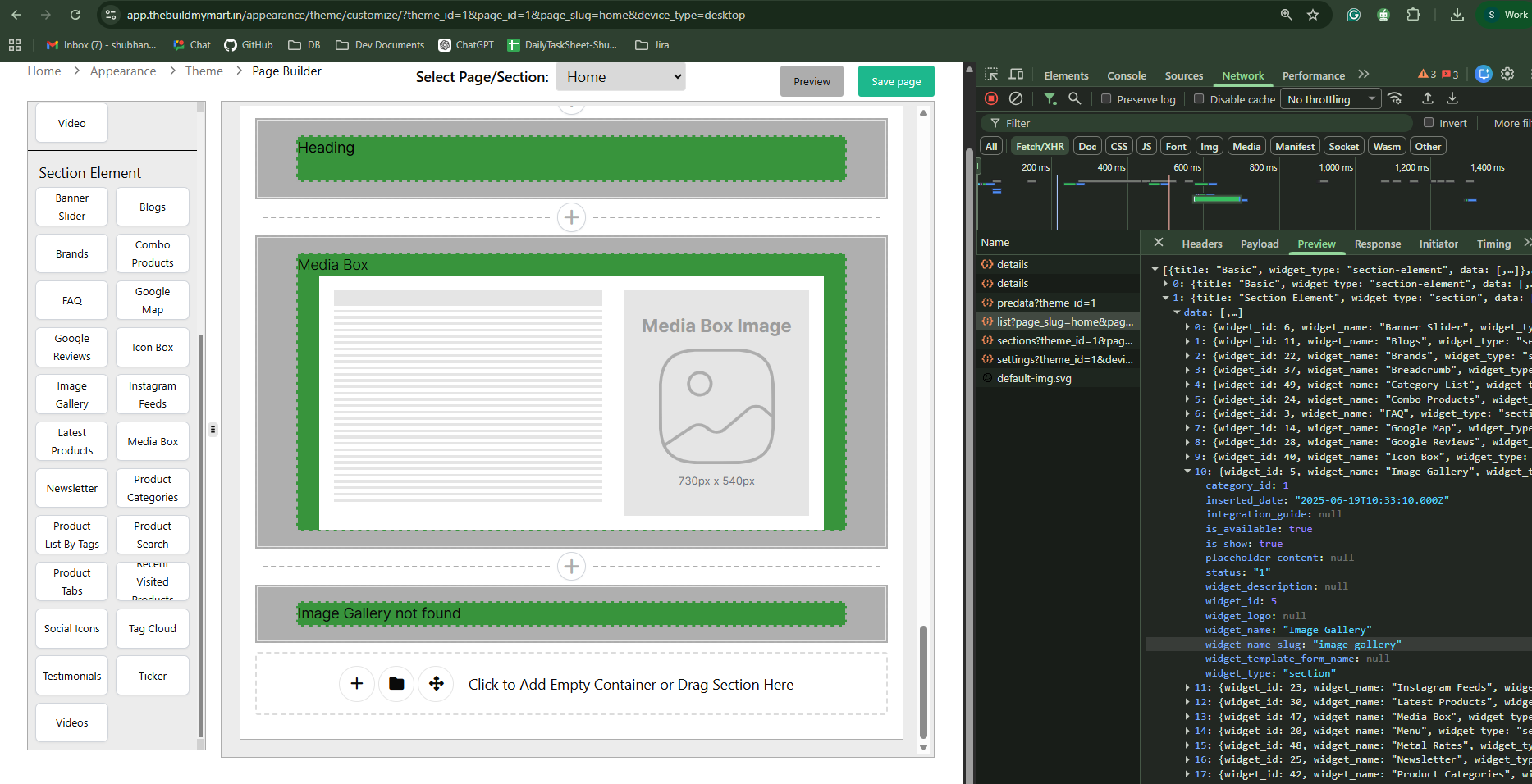The image size is (1532, 784).
Task: Add section below Heading with plus circle
Action: (x=572, y=217)
